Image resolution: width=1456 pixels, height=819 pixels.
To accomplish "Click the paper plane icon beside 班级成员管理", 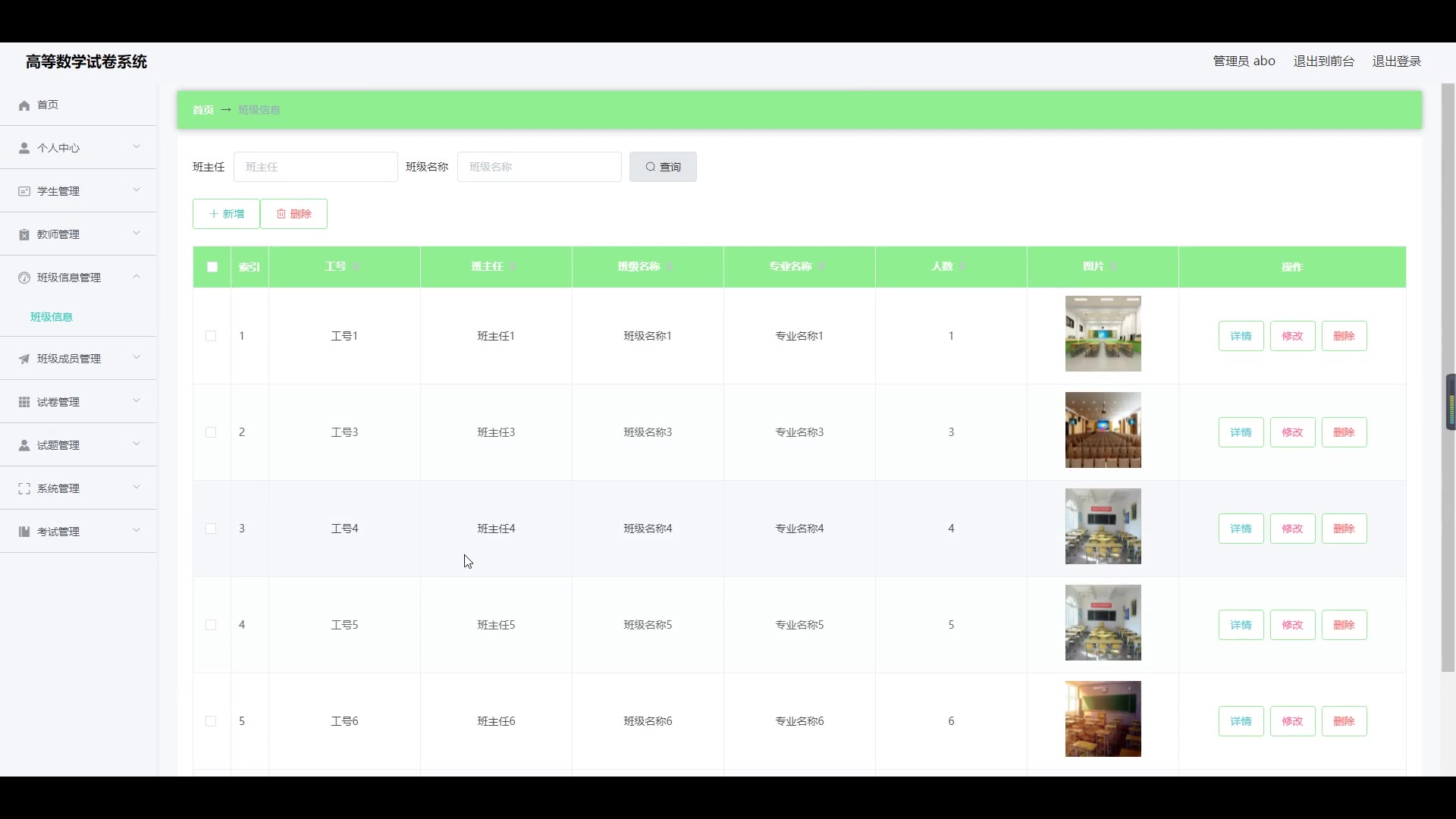I will [x=24, y=359].
